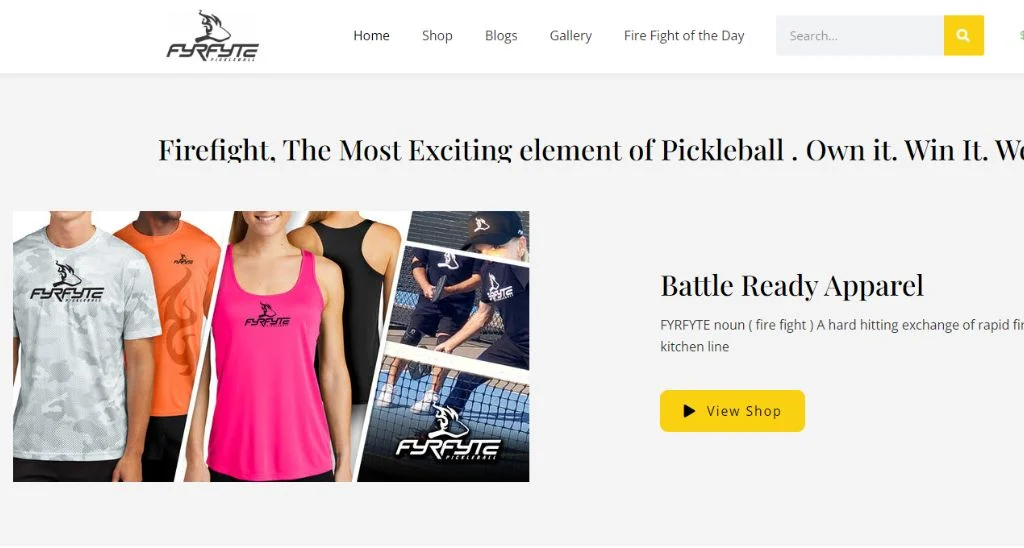Image resolution: width=1024 pixels, height=548 pixels.
Task: Open the Blogs menu link
Action: tap(501, 36)
